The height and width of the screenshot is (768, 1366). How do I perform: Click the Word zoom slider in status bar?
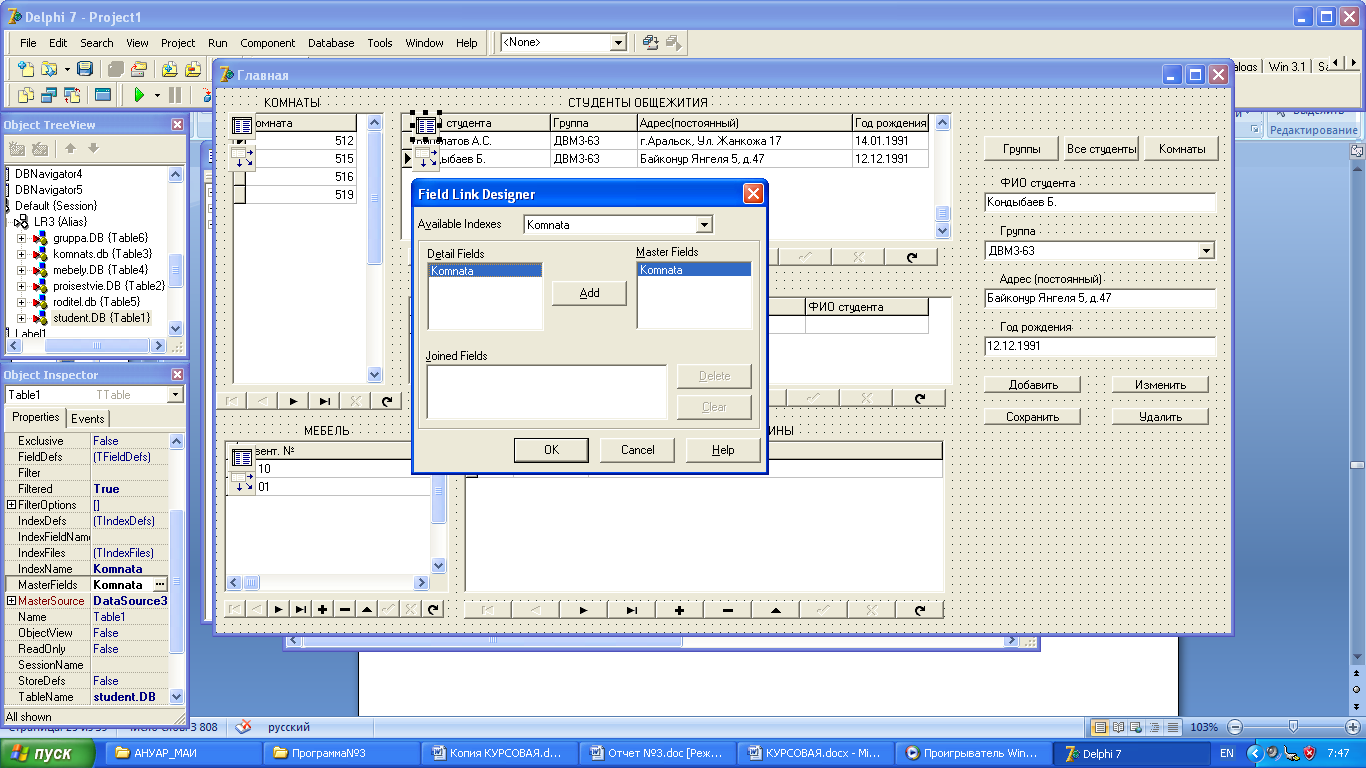tap(1293, 727)
